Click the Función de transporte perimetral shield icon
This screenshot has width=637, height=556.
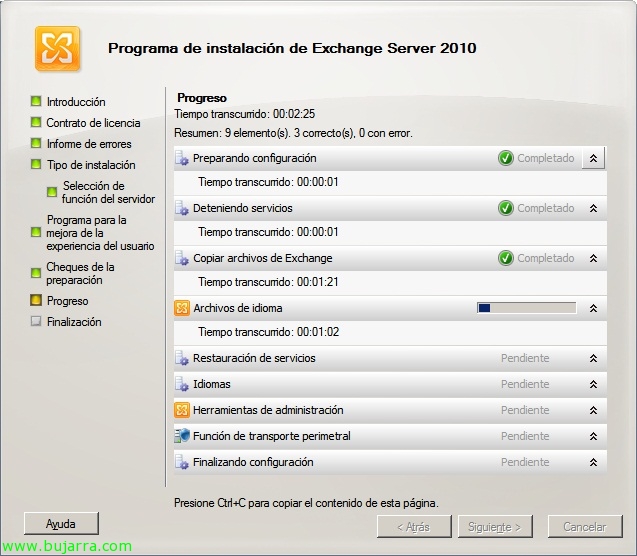pos(182,436)
